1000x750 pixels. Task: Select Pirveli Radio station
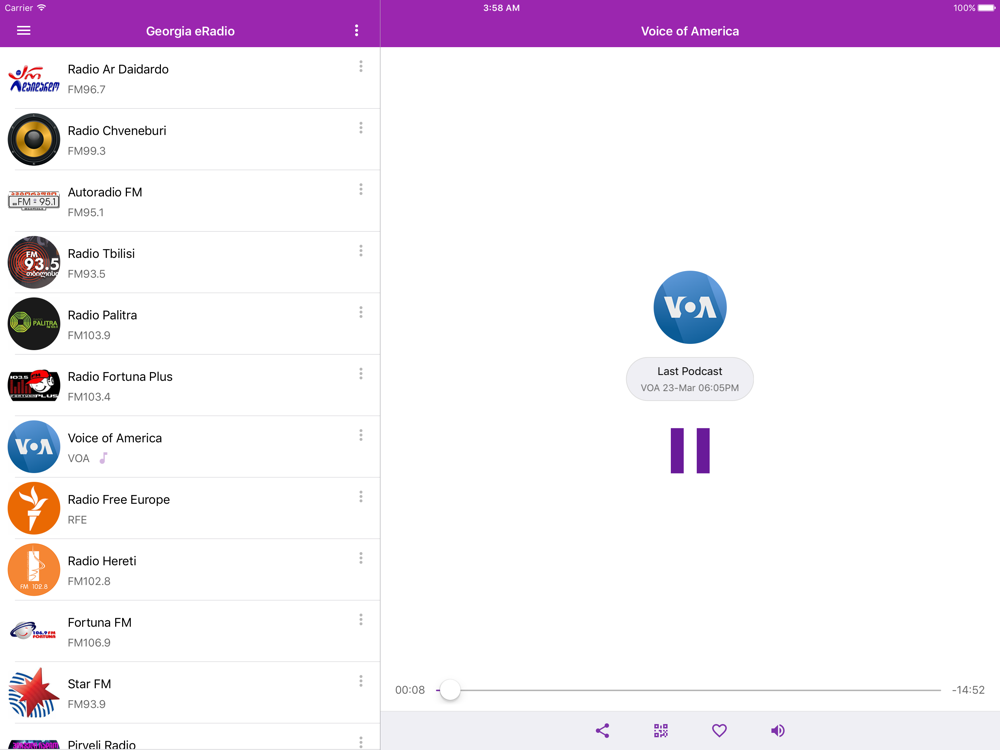tap(190, 737)
